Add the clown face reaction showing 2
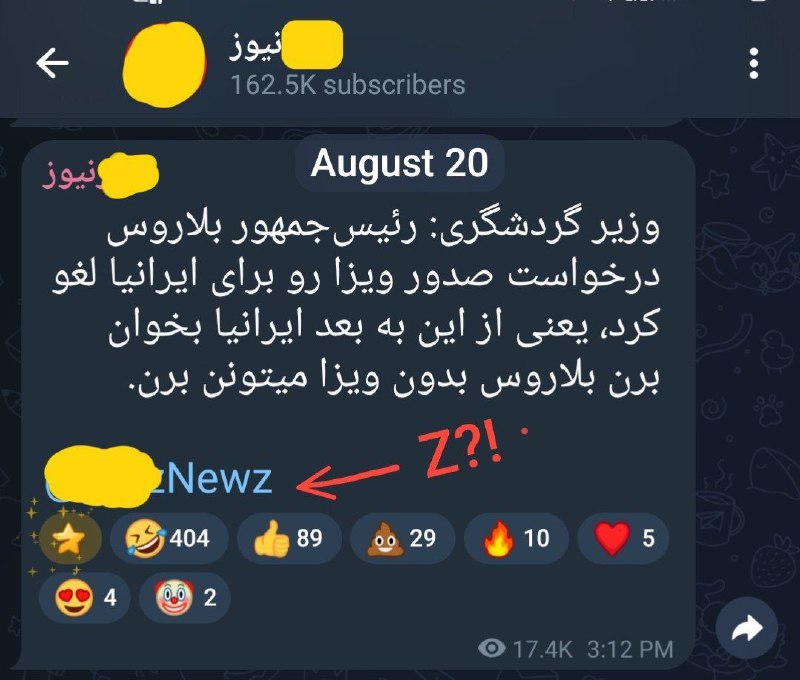 click(x=185, y=597)
